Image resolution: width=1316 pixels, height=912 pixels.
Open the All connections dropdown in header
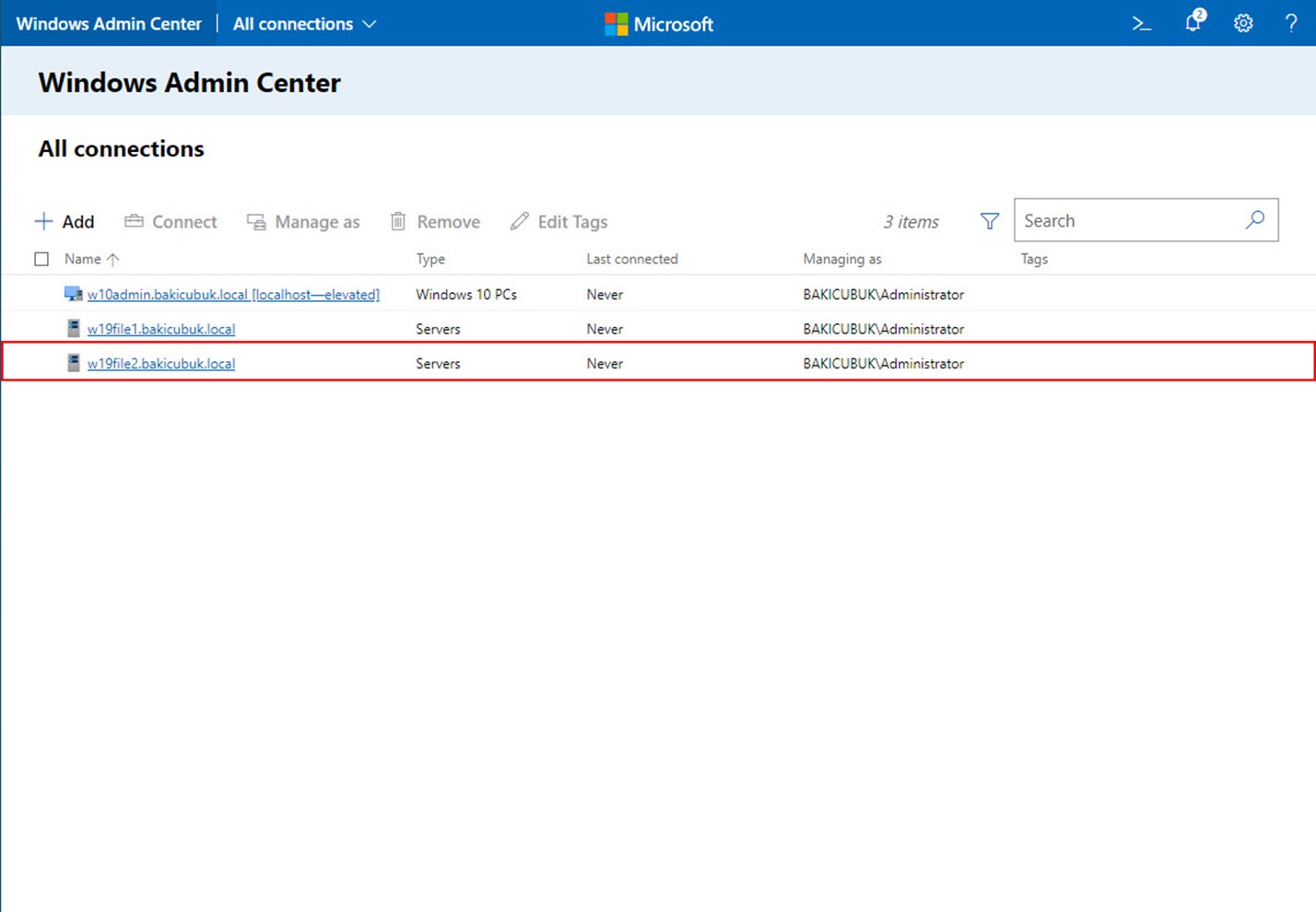pyautogui.click(x=304, y=24)
